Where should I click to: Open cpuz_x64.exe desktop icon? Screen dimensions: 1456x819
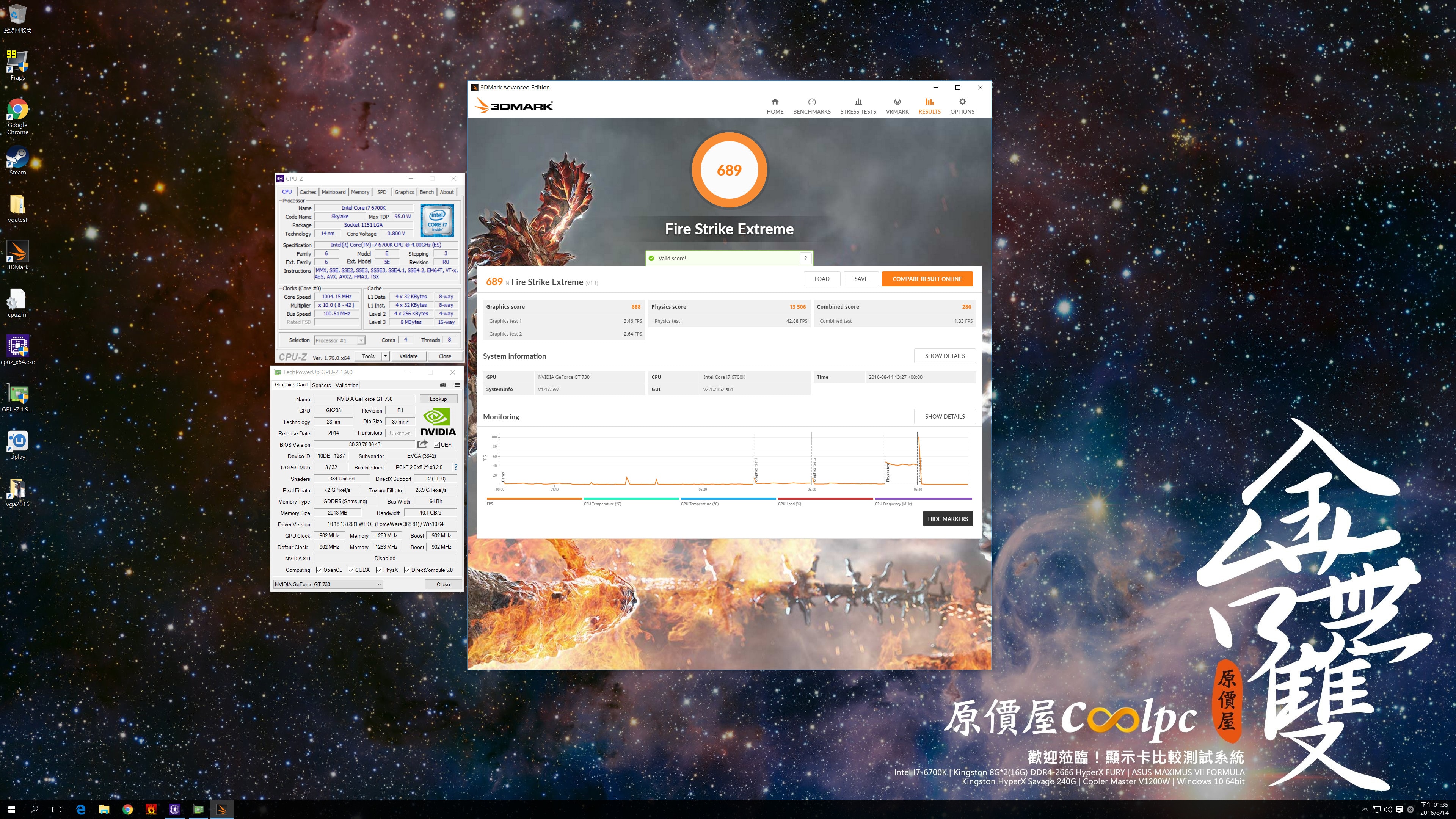[17, 350]
